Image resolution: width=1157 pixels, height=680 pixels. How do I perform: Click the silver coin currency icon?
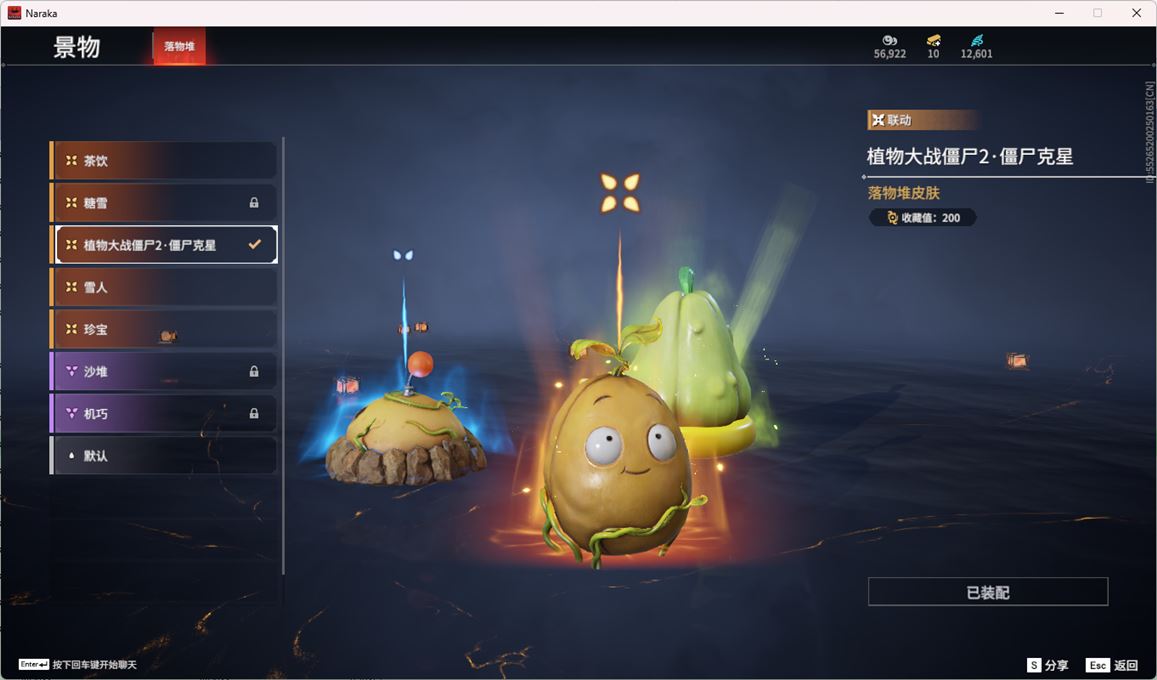889,41
